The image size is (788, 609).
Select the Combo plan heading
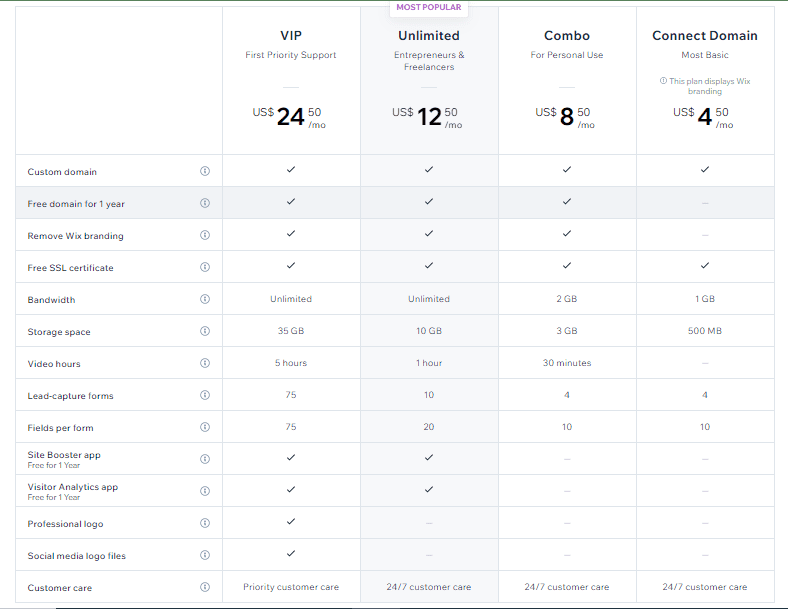tap(567, 36)
